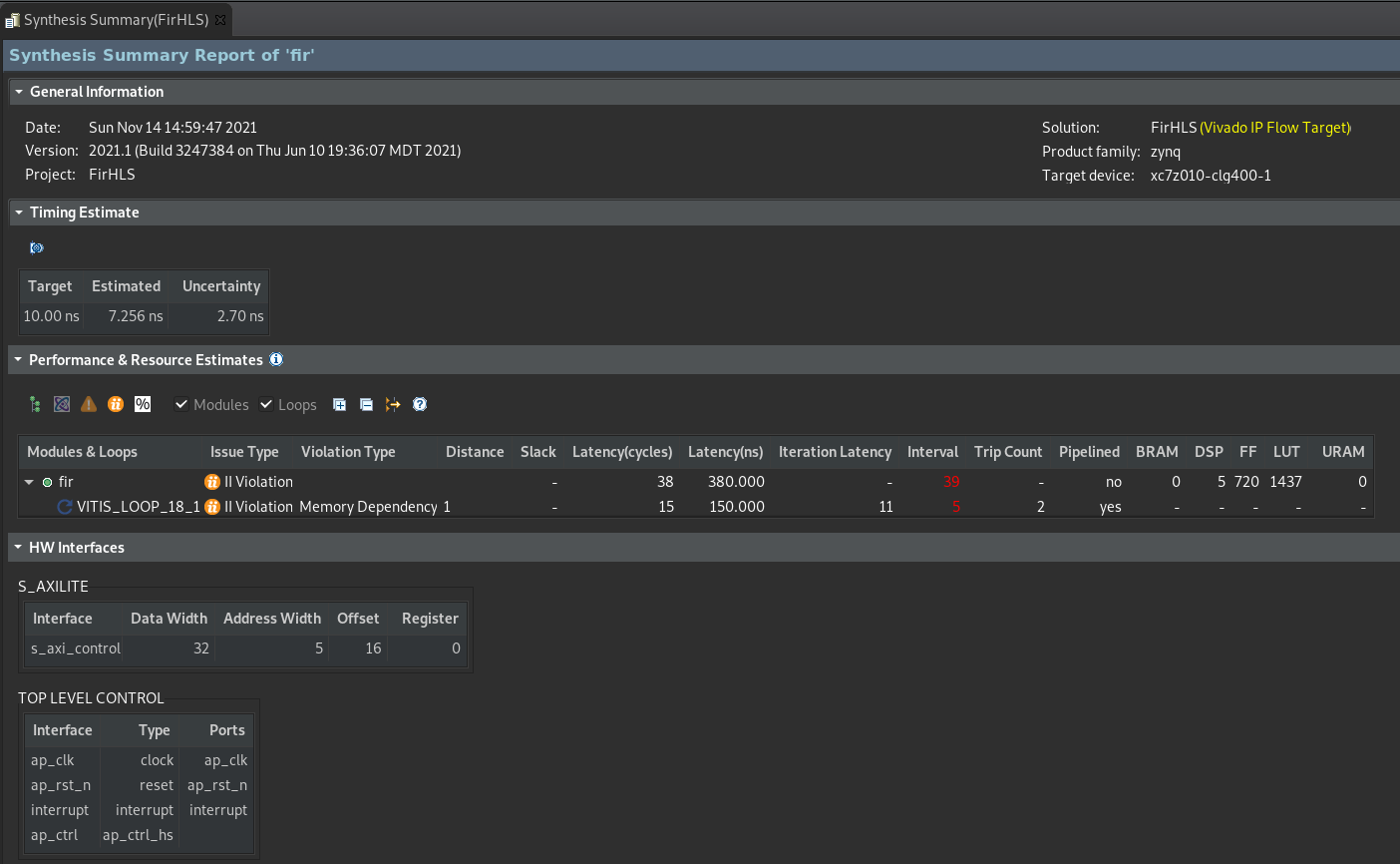Click the orange arrow toolbar icon
The image size is (1400, 864).
tap(393, 404)
